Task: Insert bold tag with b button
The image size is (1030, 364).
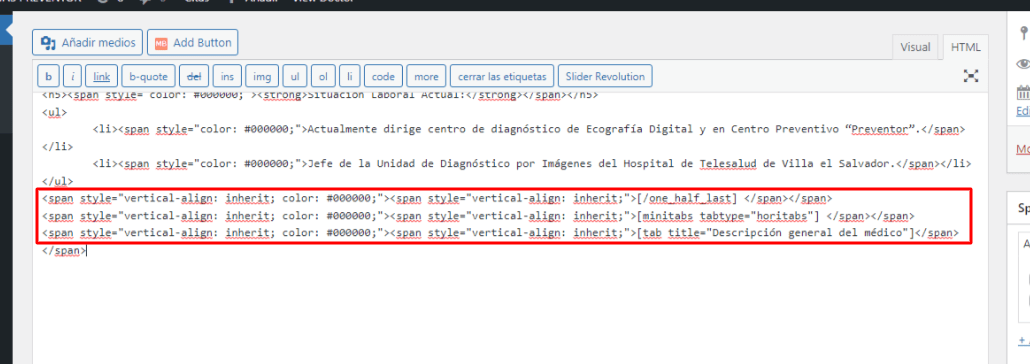Action: click(x=48, y=76)
